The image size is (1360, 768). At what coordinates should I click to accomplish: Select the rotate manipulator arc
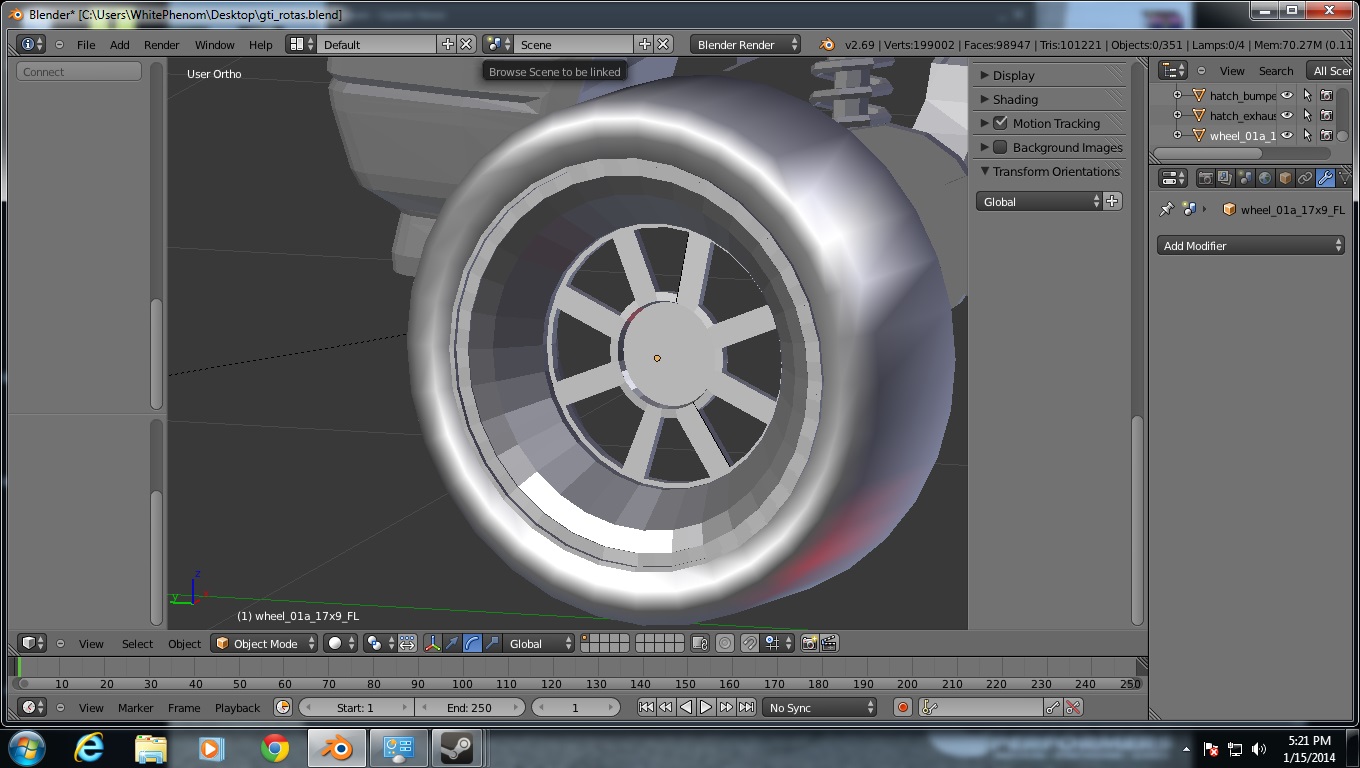(472, 643)
